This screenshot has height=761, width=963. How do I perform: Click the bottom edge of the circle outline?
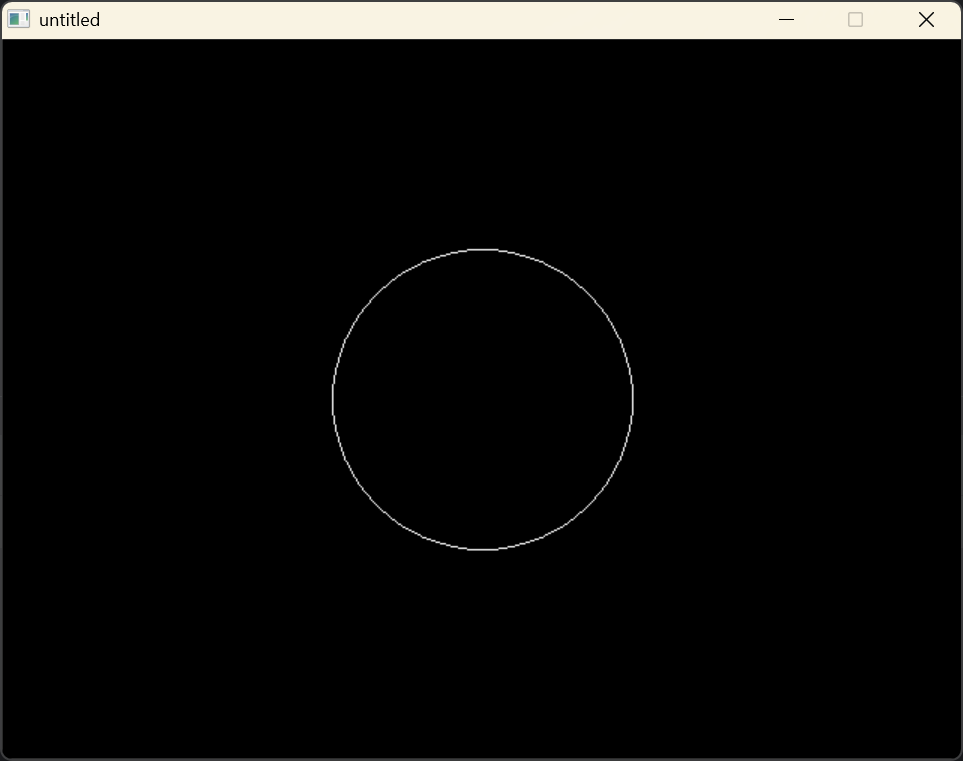coord(483,549)
